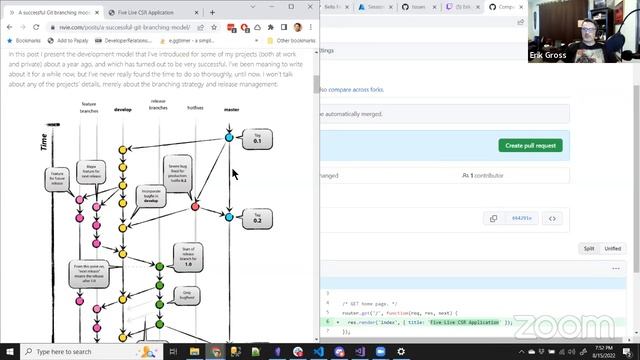
Task: Open Task View on the taskbar
Action: [173, 351]
